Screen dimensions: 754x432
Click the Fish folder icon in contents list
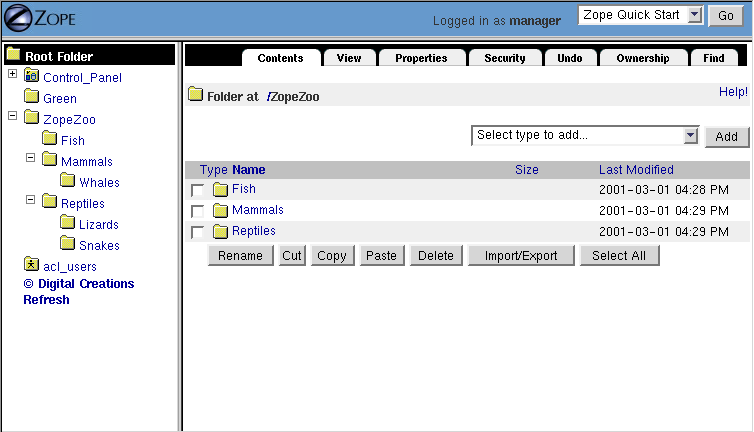221,189
